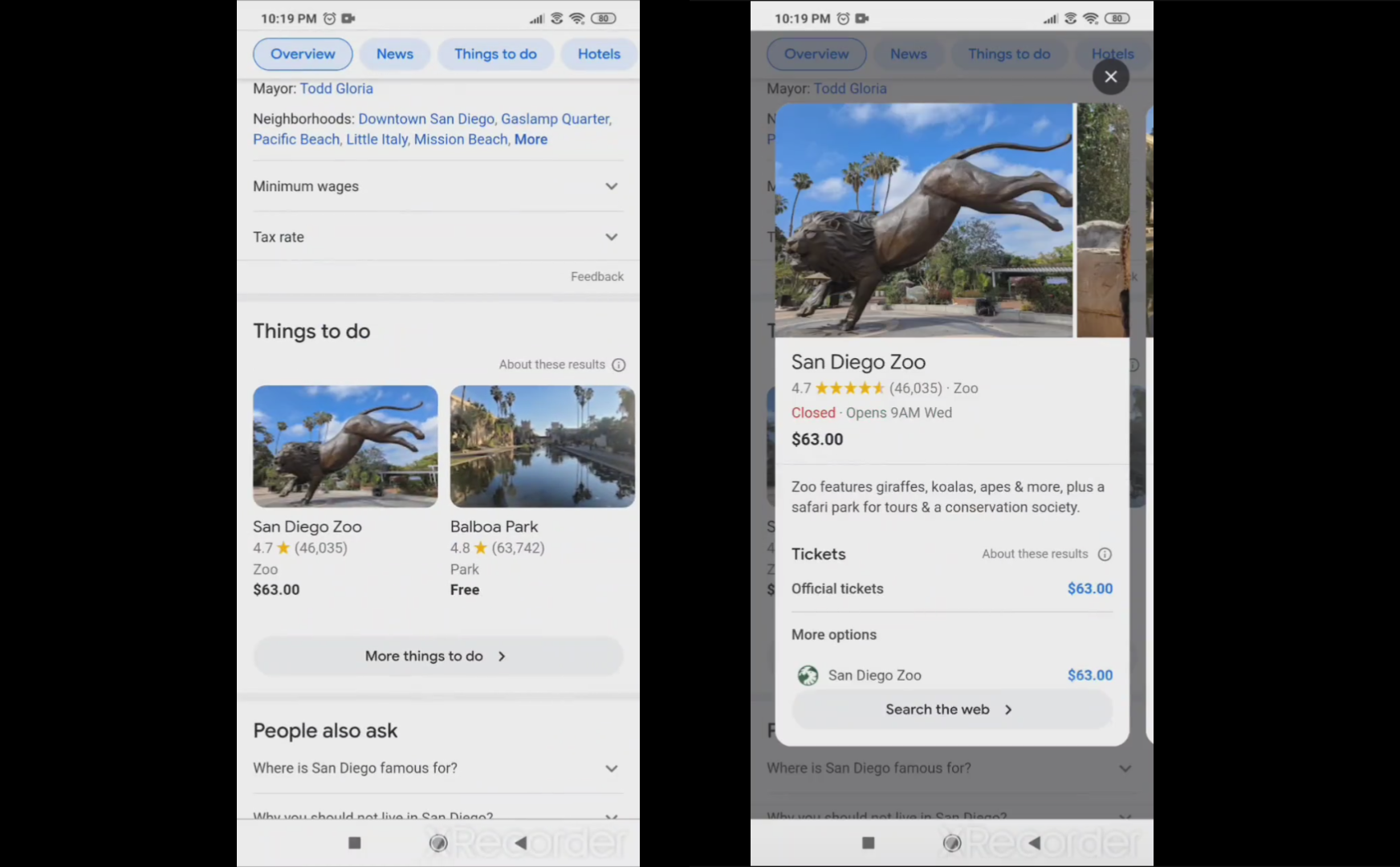Viewport: 1400px width, 867px height.
Task: Tap the large lion statue photo
Action: (923, 220)
